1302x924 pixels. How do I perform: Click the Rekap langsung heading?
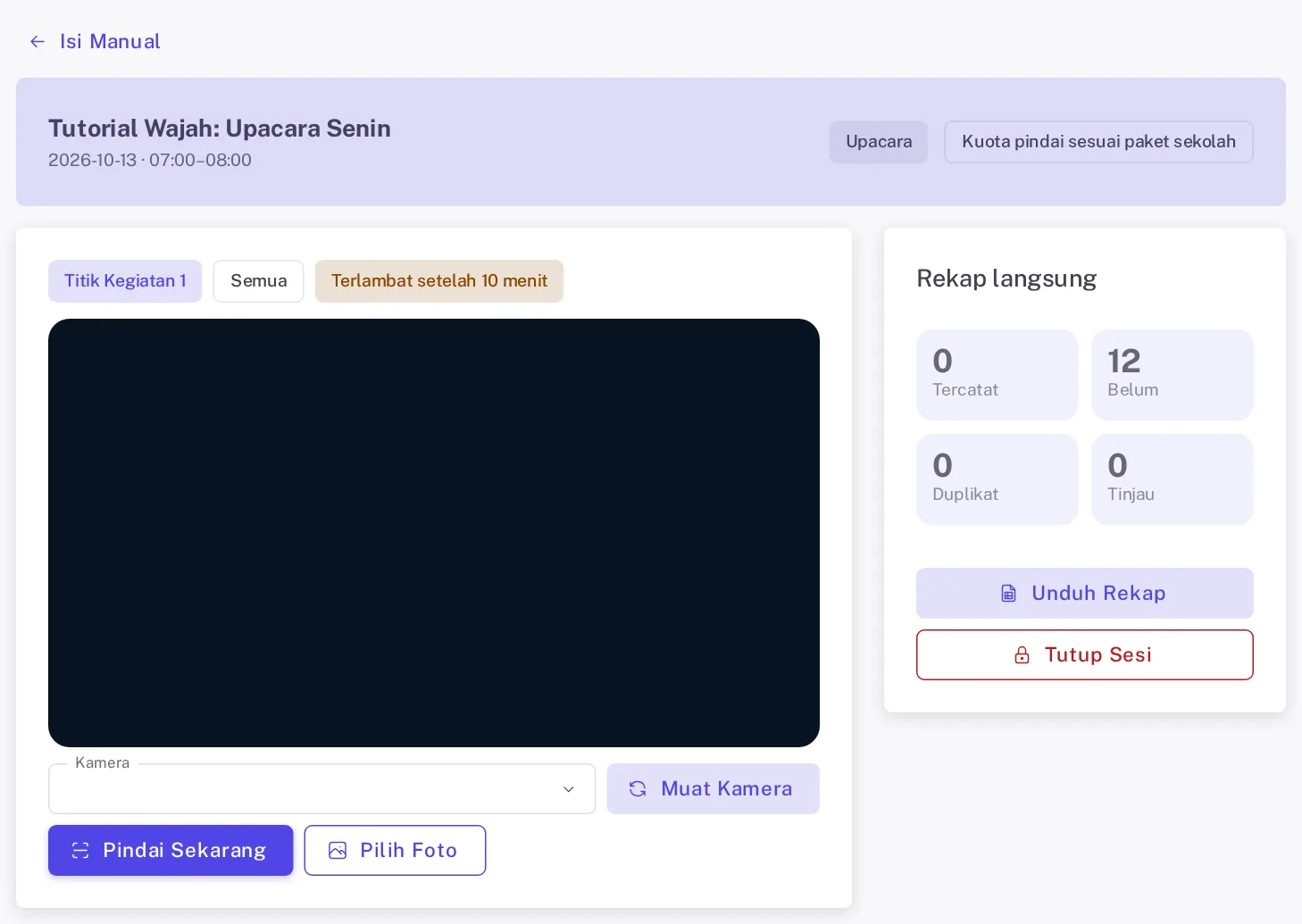(x=1006, y=279)
